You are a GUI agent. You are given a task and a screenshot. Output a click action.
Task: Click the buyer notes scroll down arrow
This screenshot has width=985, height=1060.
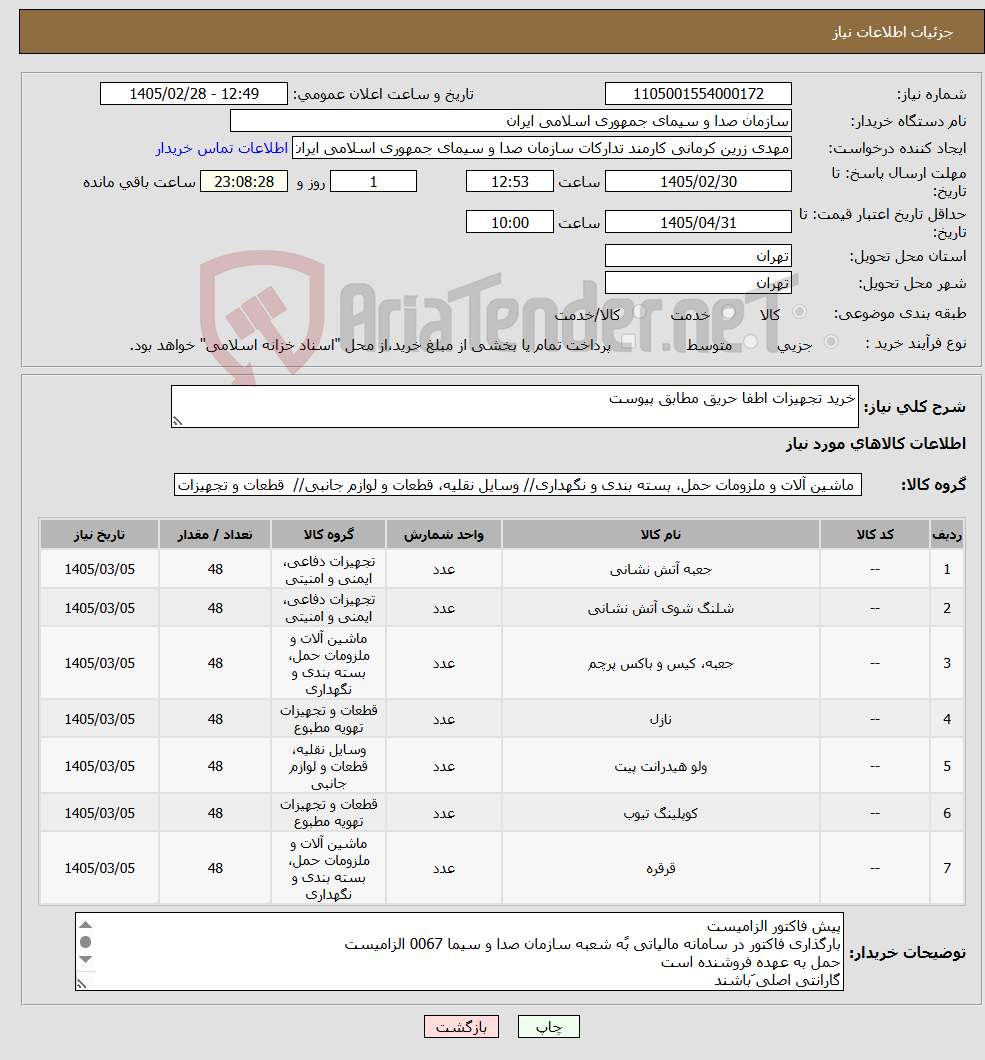point(85,959)
